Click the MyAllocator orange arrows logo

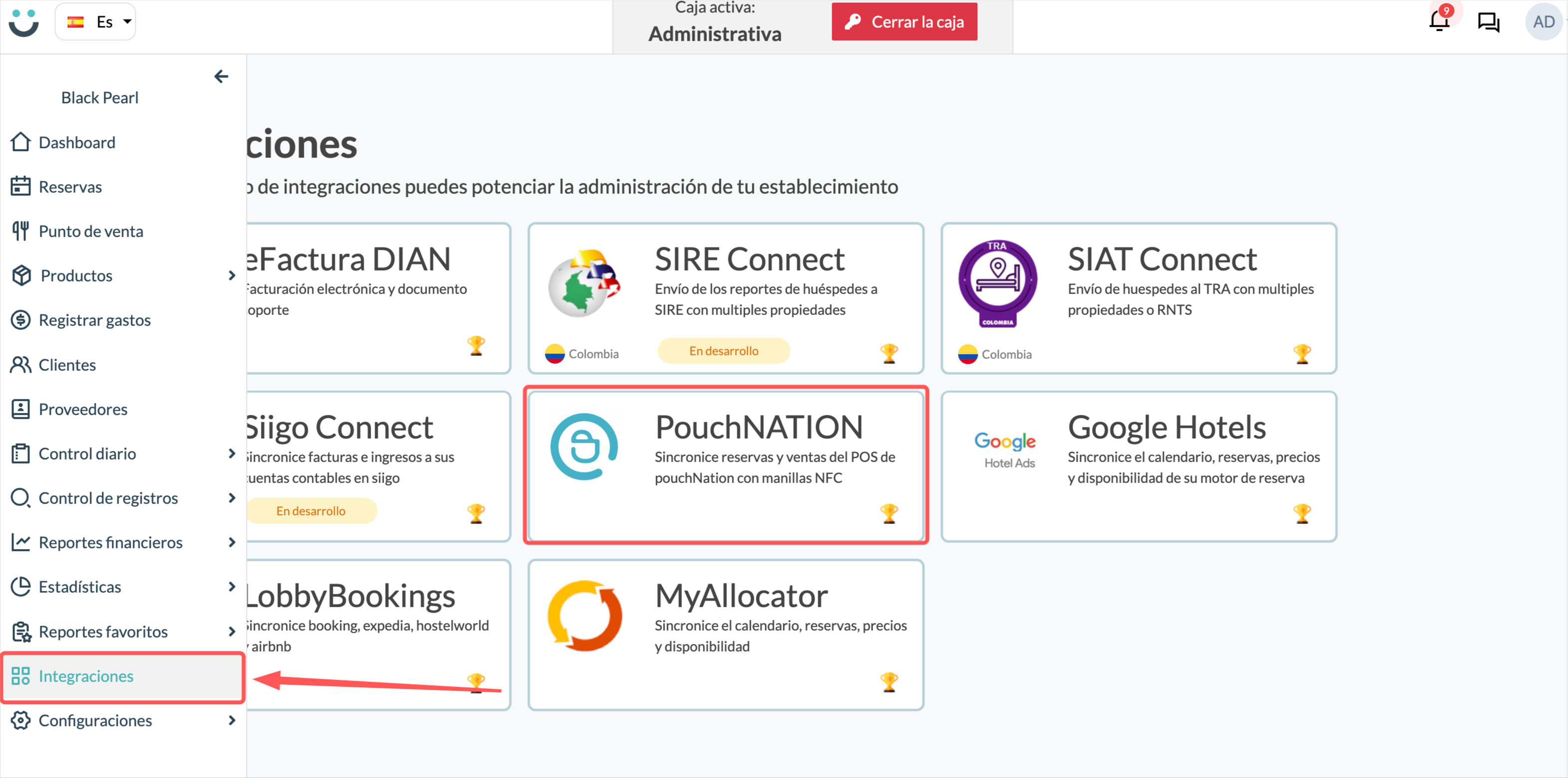click(x=584, y=615)
